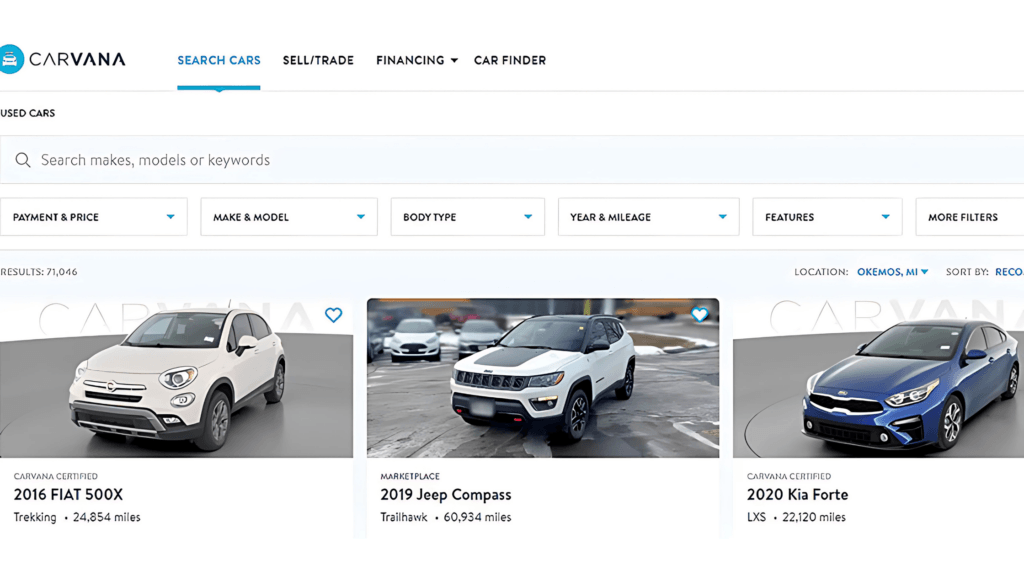Expand the Features filter
Screen dimensions: 1024x576
click(827, 217)
